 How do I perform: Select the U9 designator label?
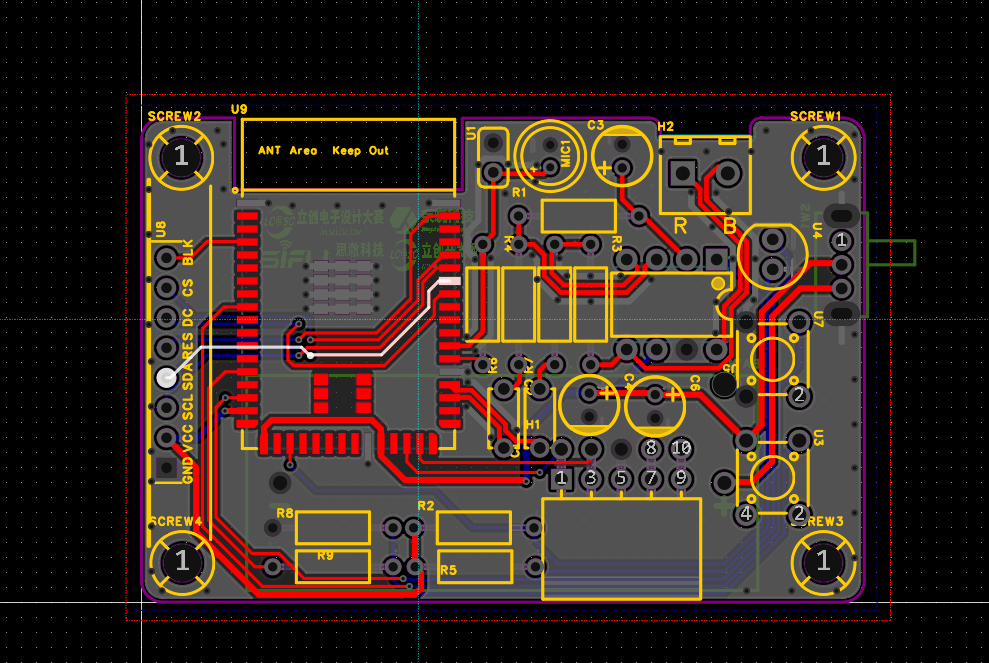tap(239, 109)
